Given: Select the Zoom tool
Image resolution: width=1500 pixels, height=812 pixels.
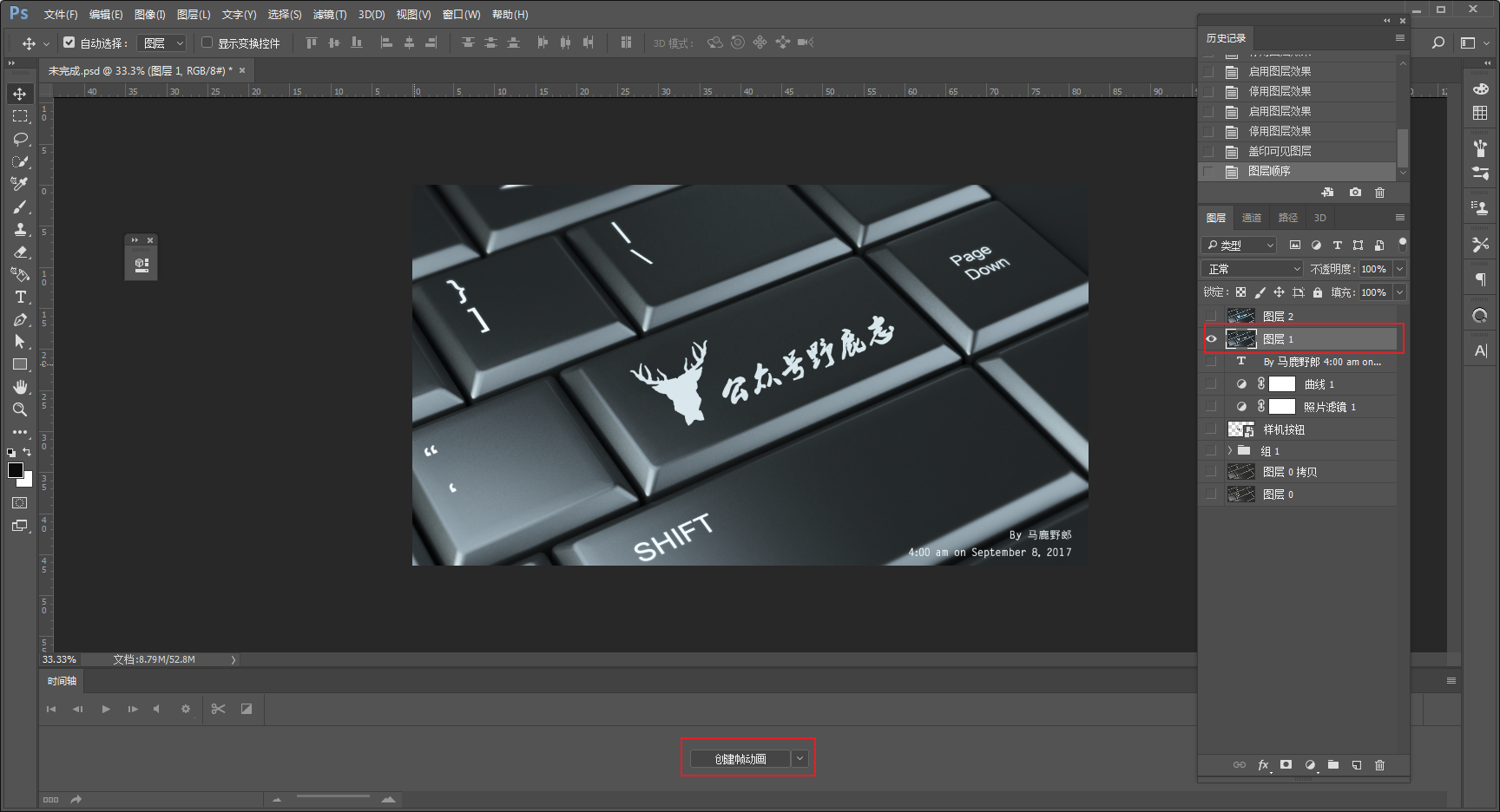Looking at the screenshot, I should coord(20,409).
